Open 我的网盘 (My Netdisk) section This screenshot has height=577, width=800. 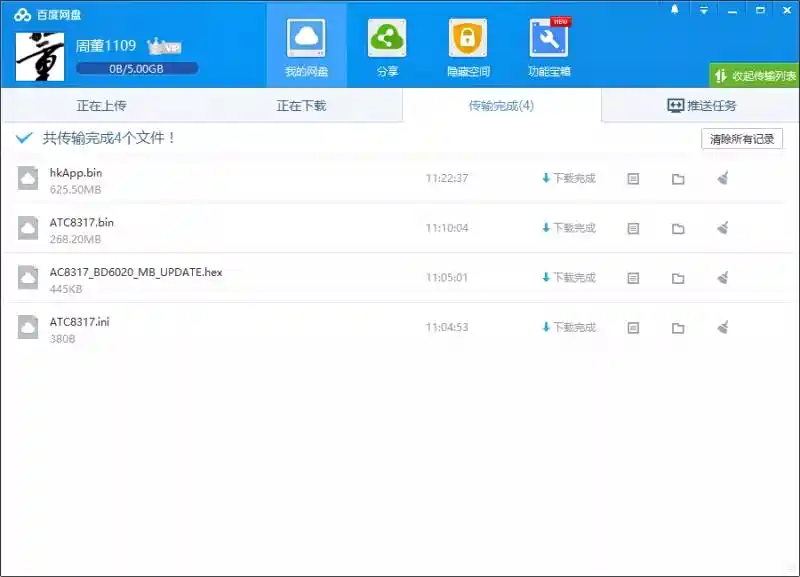point(306,46)
